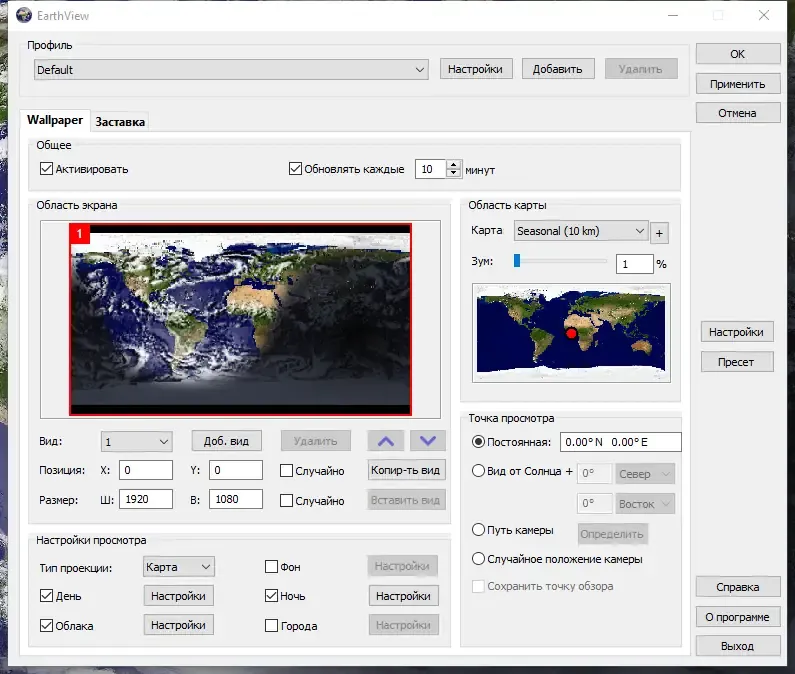This screenshot has width=795, height=674.
Task: Enable the Города checkbox
Action: point(271,625)
